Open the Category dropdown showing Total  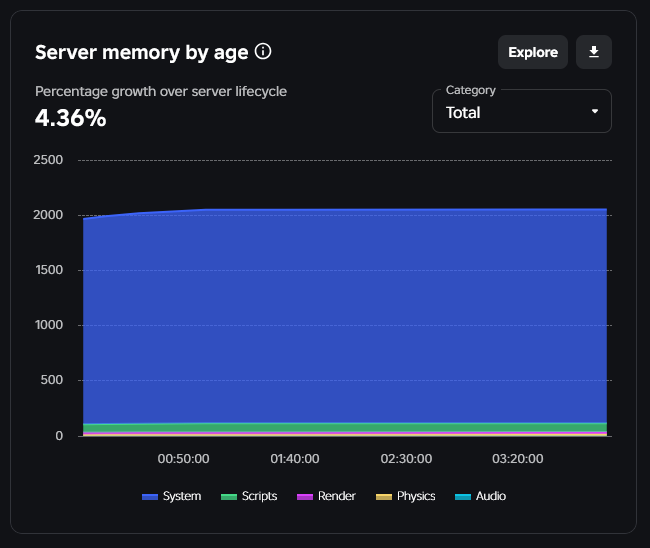pyautogui.click(x=521, y=111)
